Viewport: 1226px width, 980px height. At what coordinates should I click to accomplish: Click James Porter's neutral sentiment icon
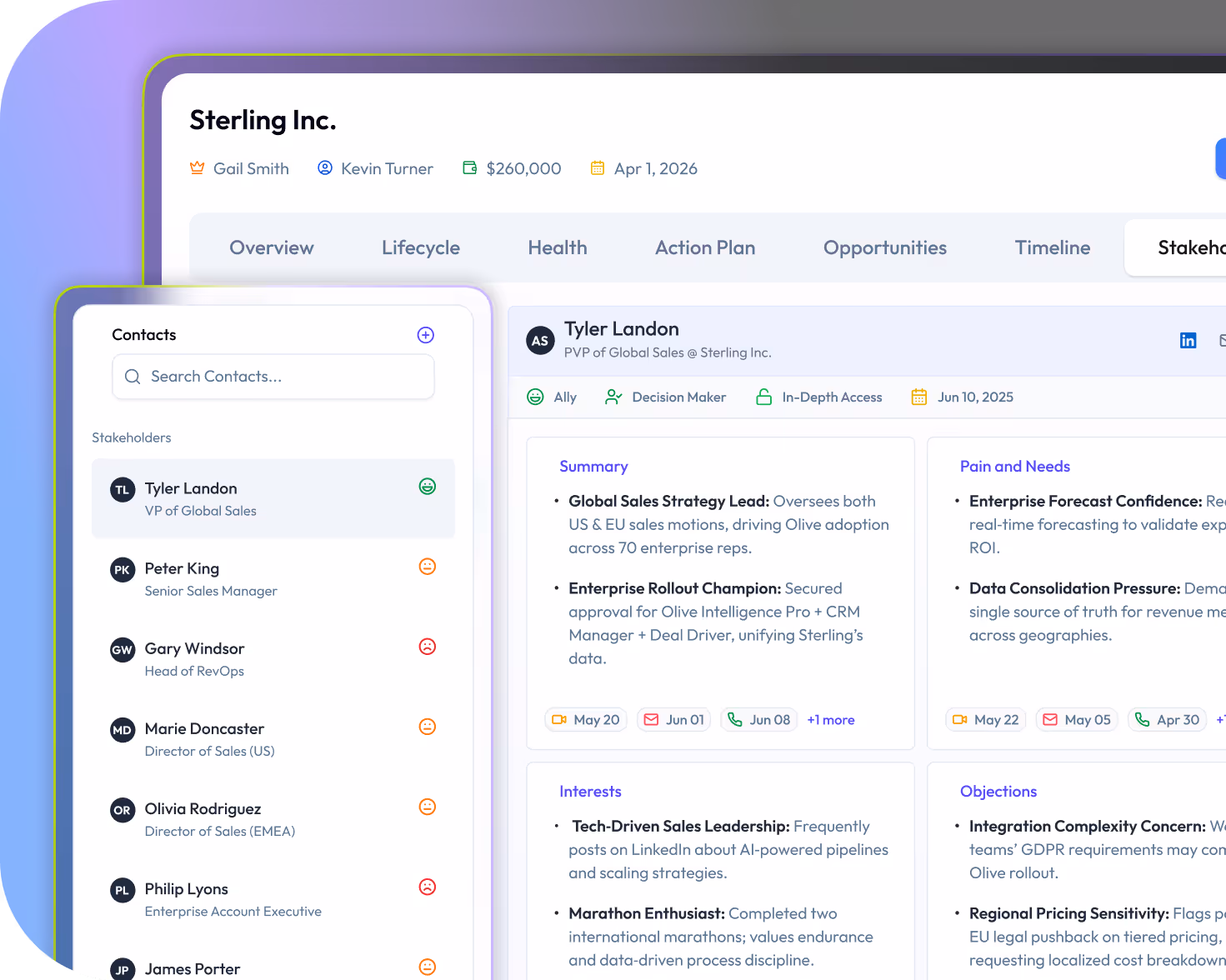428,967
